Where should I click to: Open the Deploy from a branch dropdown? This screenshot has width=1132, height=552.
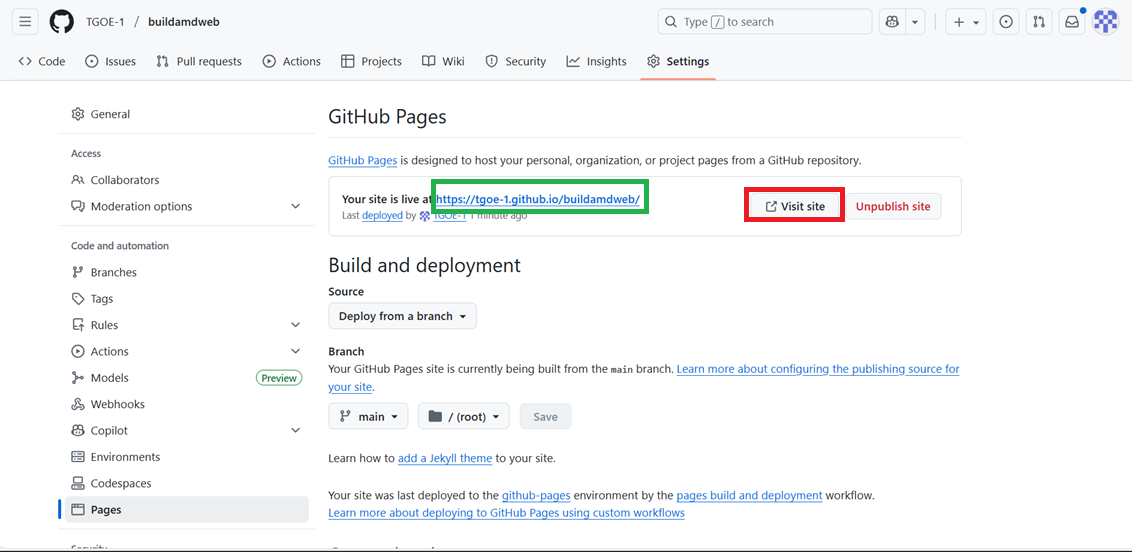tap(402, 316)
